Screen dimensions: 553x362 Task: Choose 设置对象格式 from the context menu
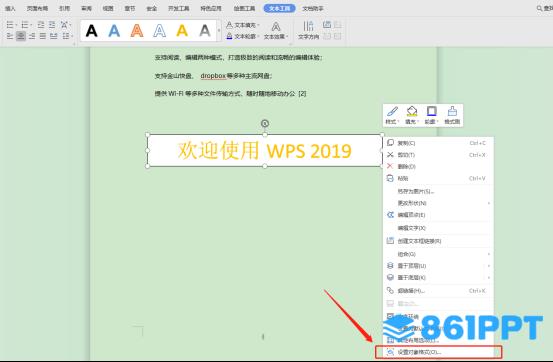pyautogui.click(x=438, y=352)
